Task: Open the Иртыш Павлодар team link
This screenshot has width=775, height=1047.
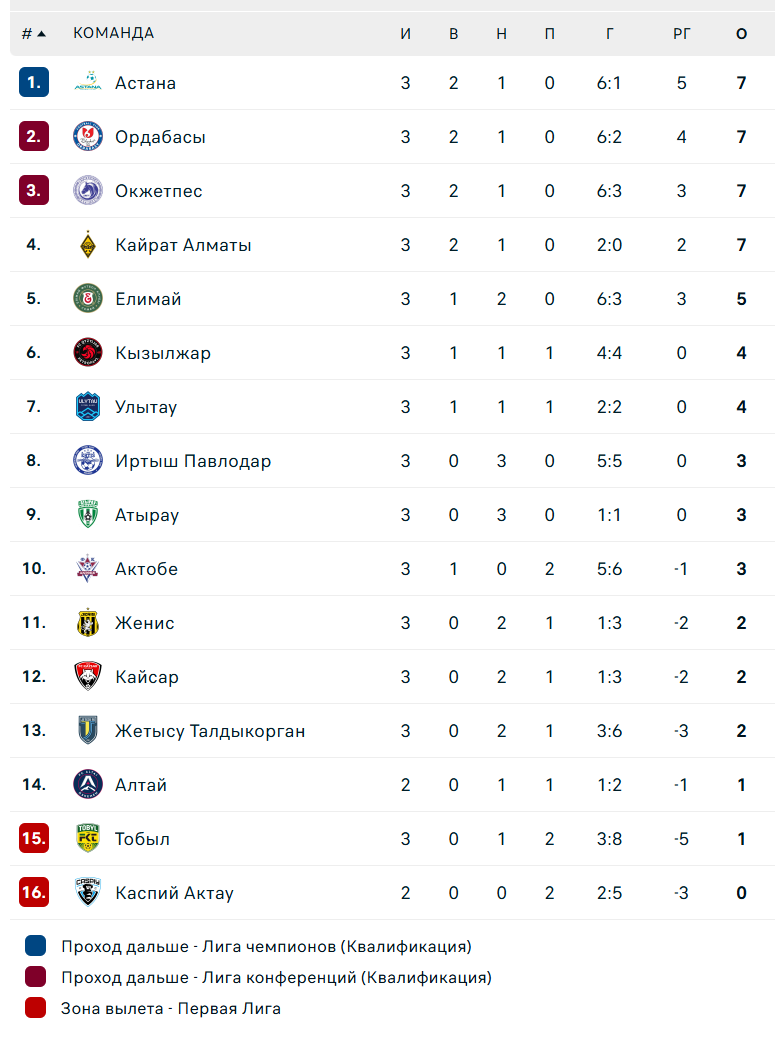Action: tap(193, 461)
